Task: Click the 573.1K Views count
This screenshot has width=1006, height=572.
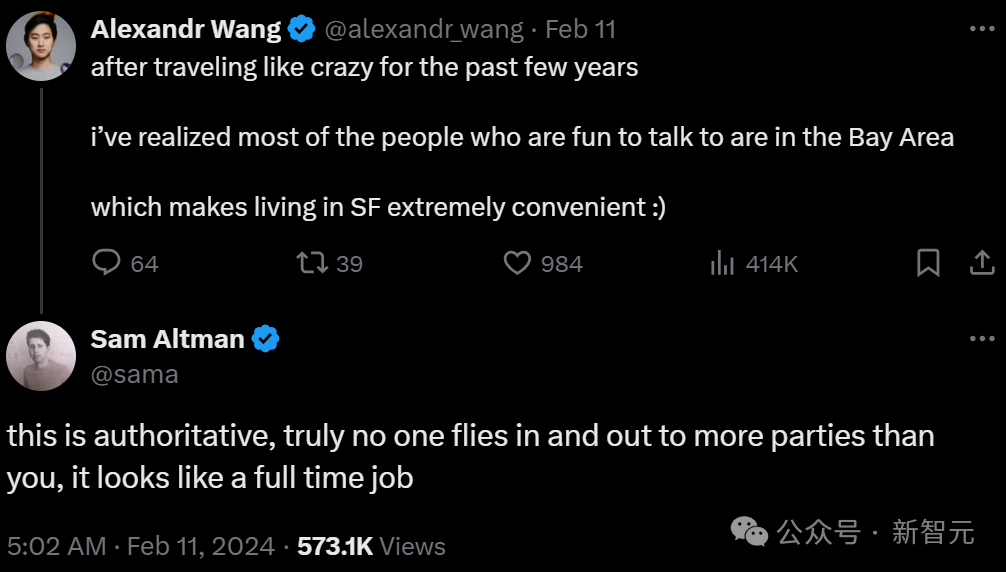Action: point(371,547)
